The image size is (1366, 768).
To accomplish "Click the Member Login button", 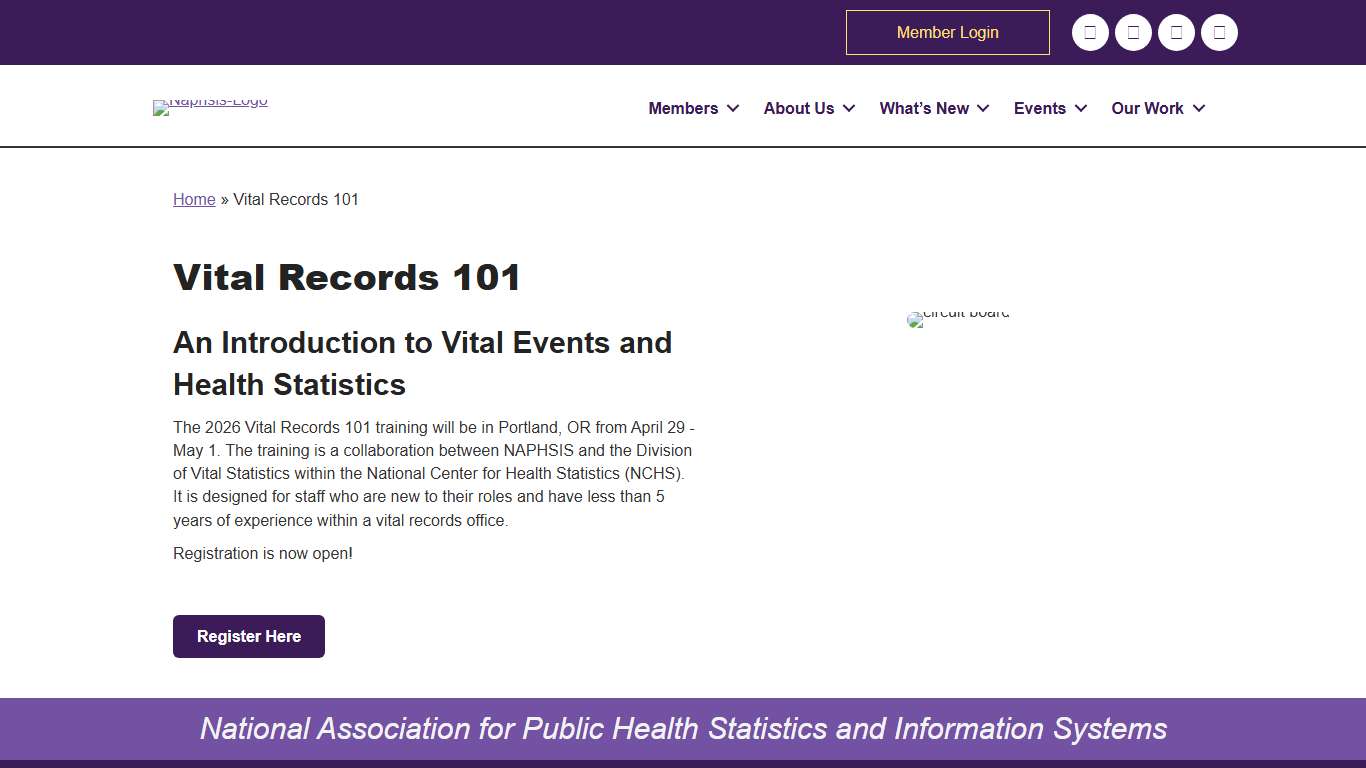I will coord(947,32).
